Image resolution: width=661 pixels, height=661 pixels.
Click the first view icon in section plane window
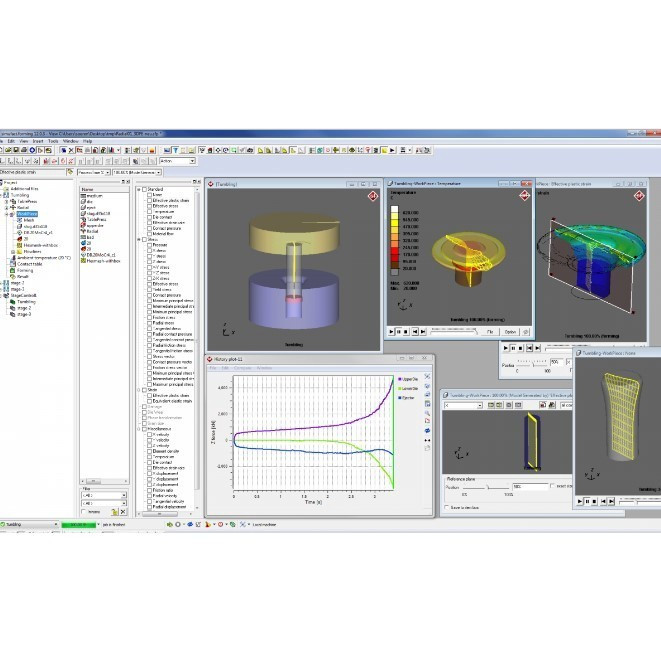click(x=491, y=405)
